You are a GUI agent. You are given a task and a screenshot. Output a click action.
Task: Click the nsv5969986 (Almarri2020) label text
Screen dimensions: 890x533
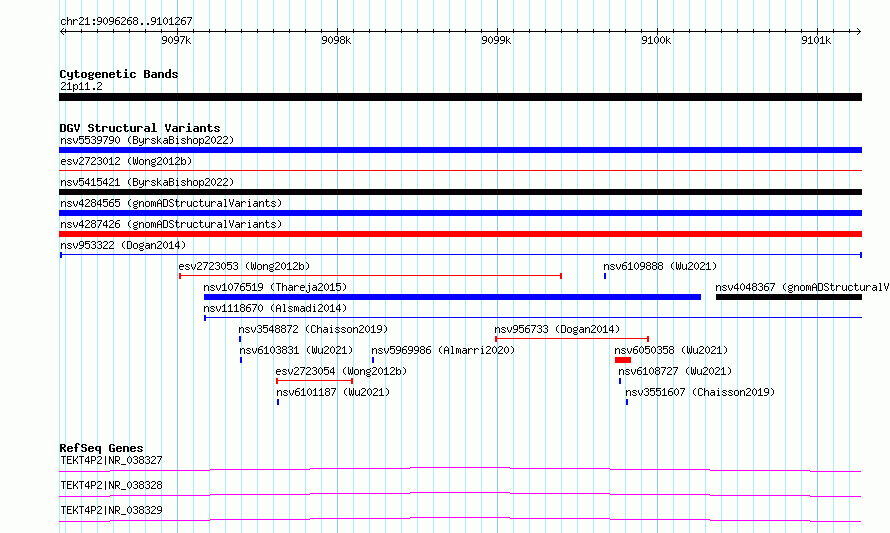[443, 350]
